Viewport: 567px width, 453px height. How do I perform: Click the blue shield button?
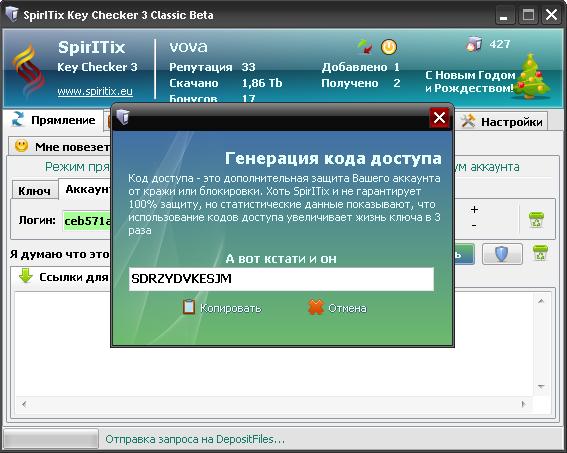tap(502, 254)
